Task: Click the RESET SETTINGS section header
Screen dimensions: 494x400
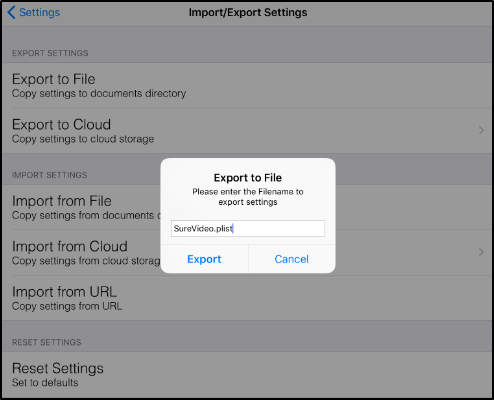Action: click(47, 342)
